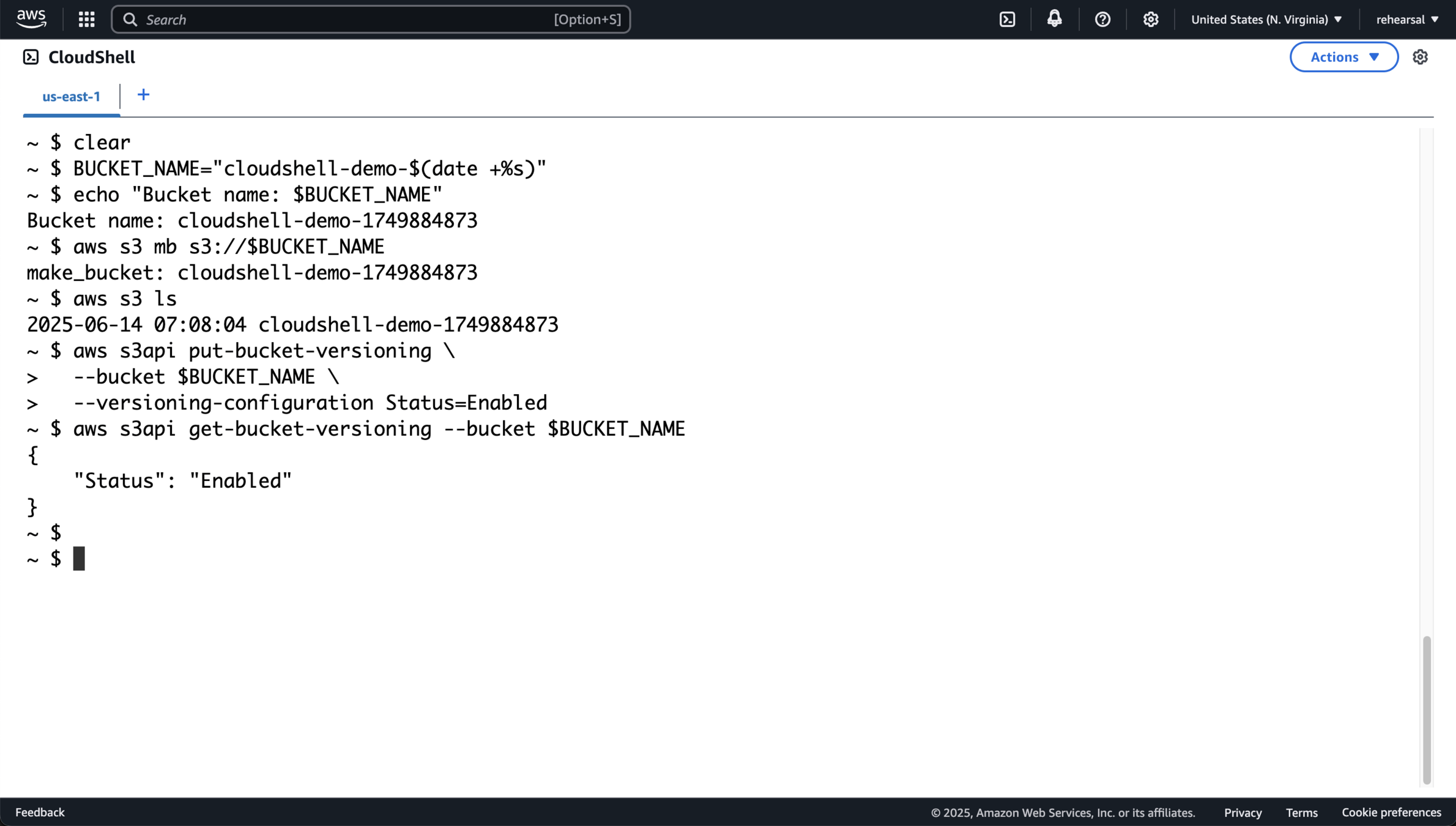The image size is (1456, 826).
Task: Open CloudShell preferences gear beside Actions
Action: tap(1420, 57)
